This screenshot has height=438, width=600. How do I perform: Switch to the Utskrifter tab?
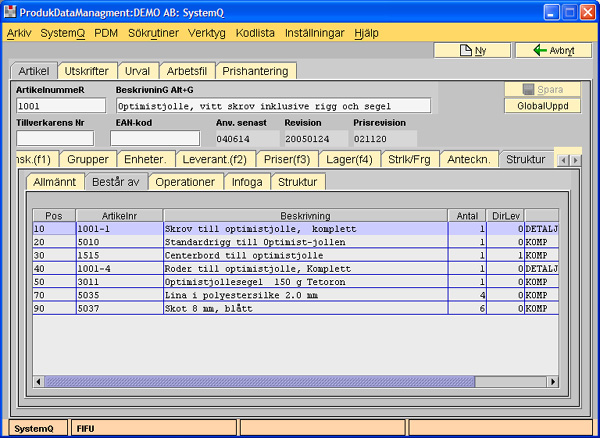(87, 71)
